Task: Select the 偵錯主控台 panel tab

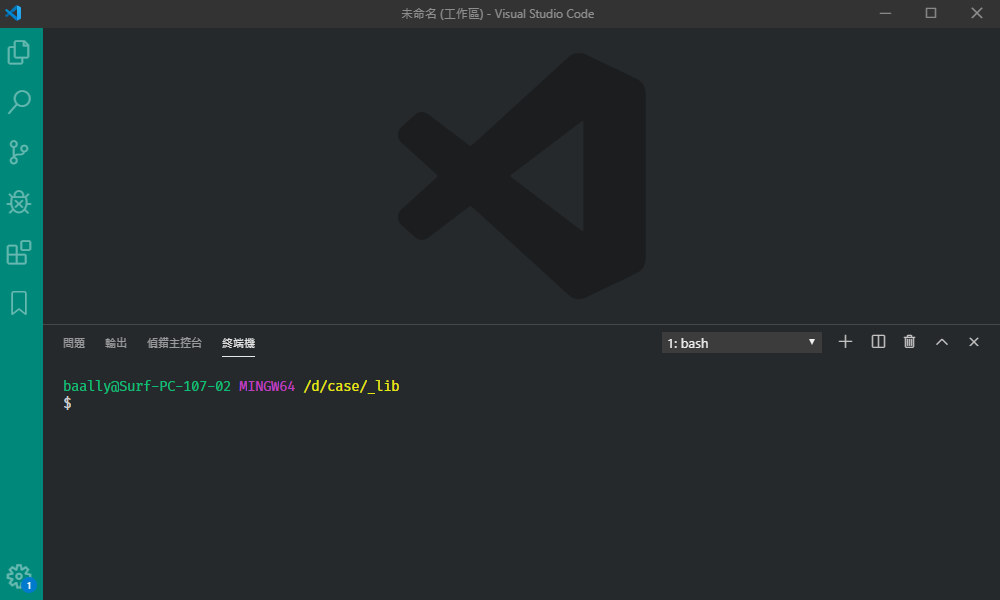Action: (x=174, y=342)
